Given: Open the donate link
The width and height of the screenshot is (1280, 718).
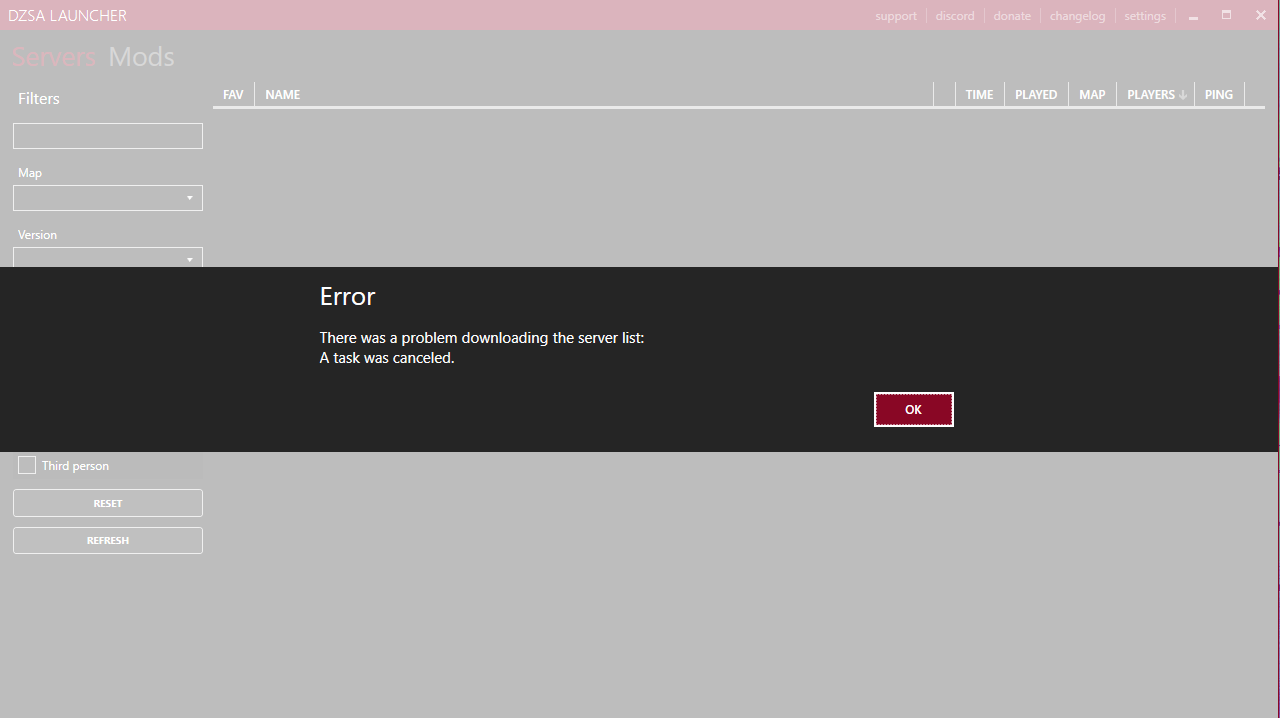Looking at the screenshot, I should click(1012, 16).
